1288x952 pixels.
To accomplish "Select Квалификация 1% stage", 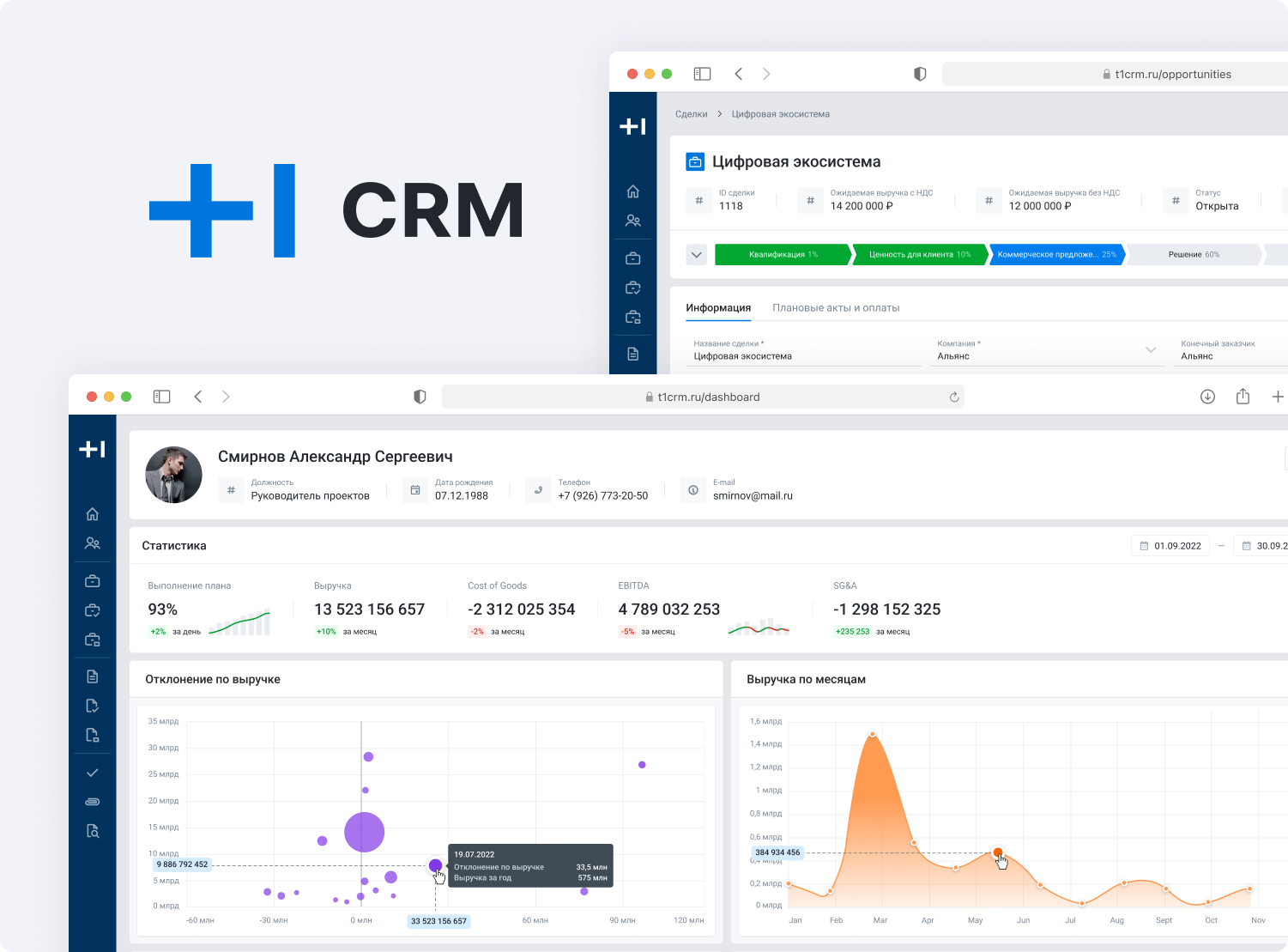I will click(783, 255).
